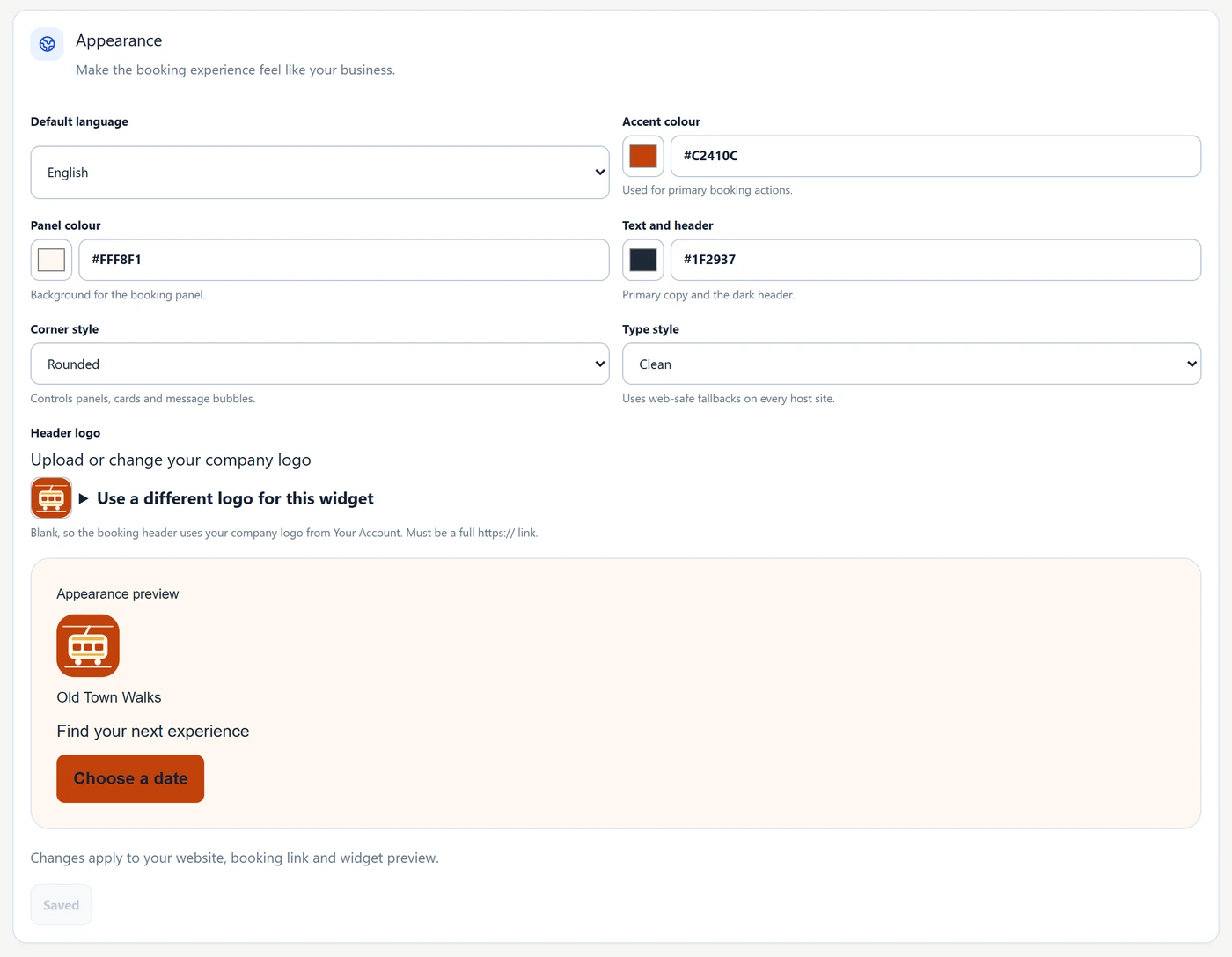Click the Panel colour hex field

click(x=344, y=260)
